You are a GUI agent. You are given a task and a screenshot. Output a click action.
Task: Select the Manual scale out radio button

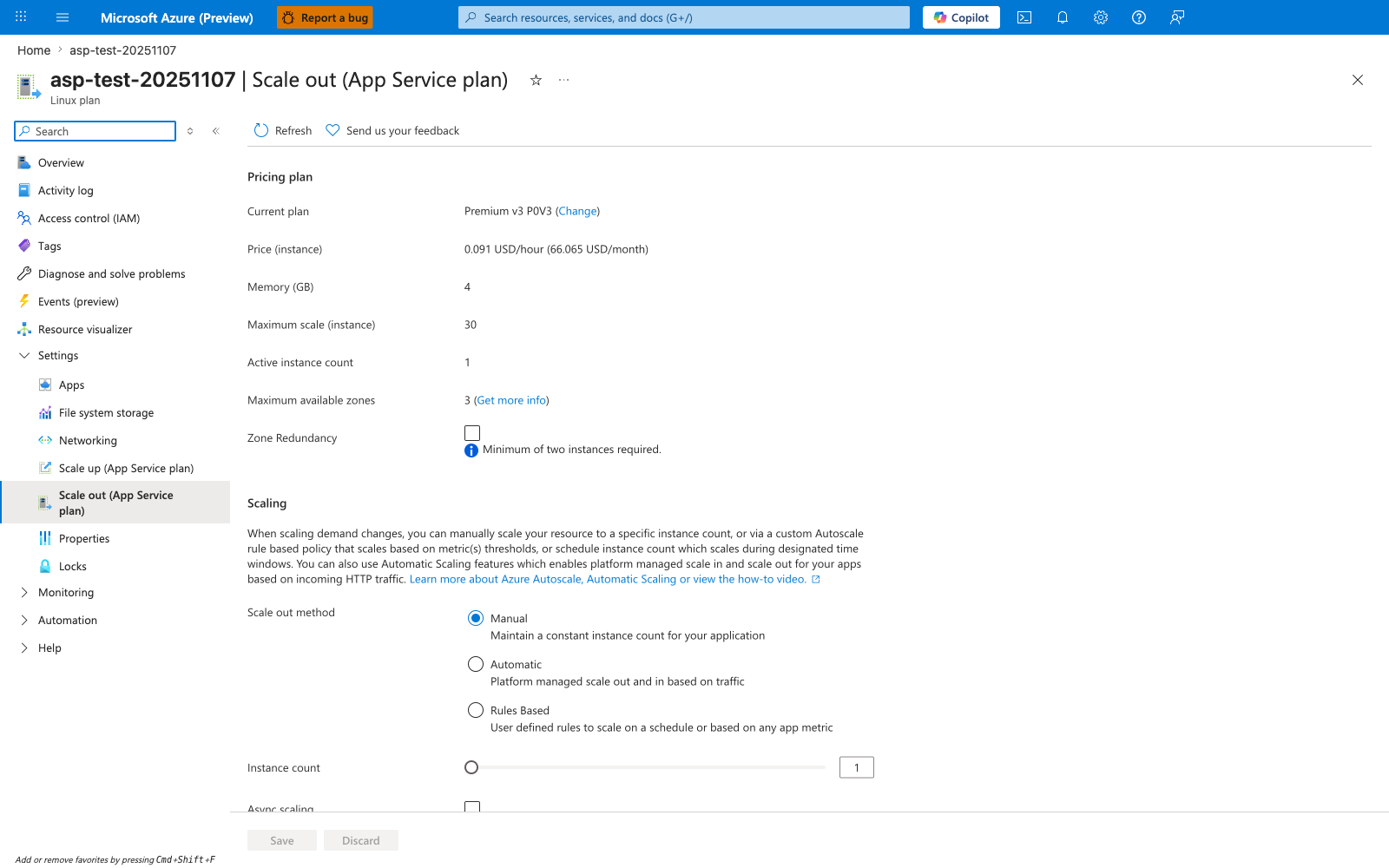click(476, 618)
